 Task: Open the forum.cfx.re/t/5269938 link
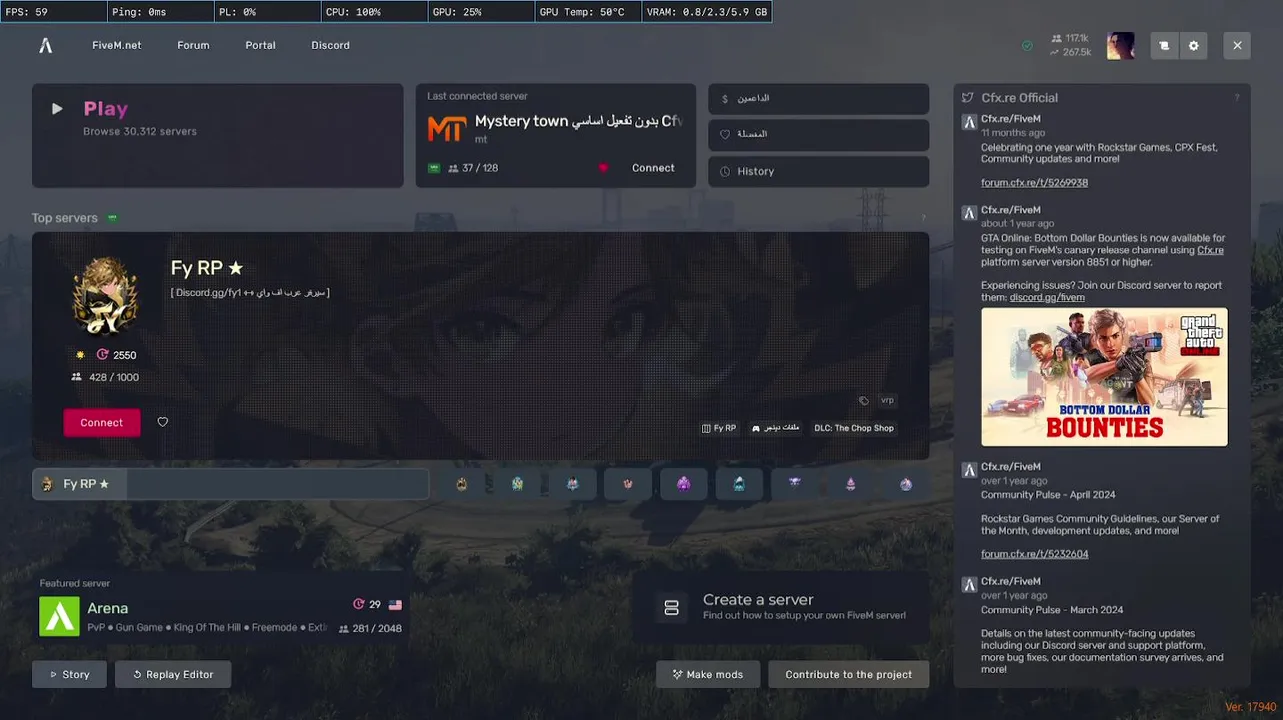1034,183
